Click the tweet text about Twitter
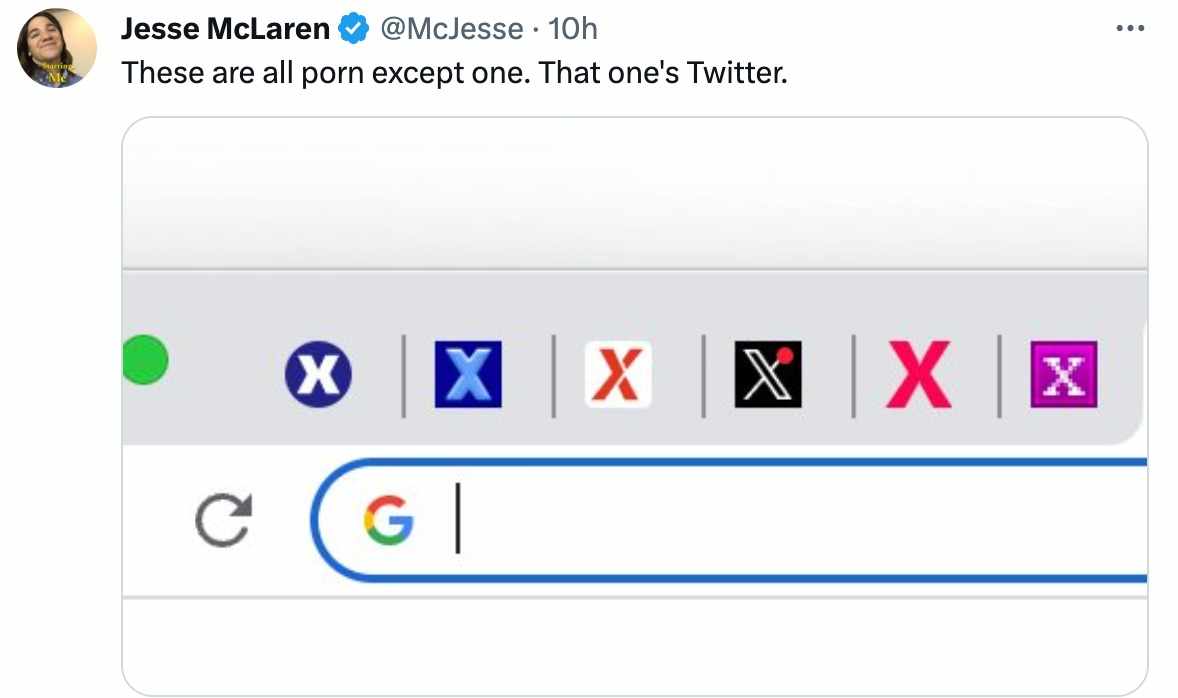 click(455, 73)
